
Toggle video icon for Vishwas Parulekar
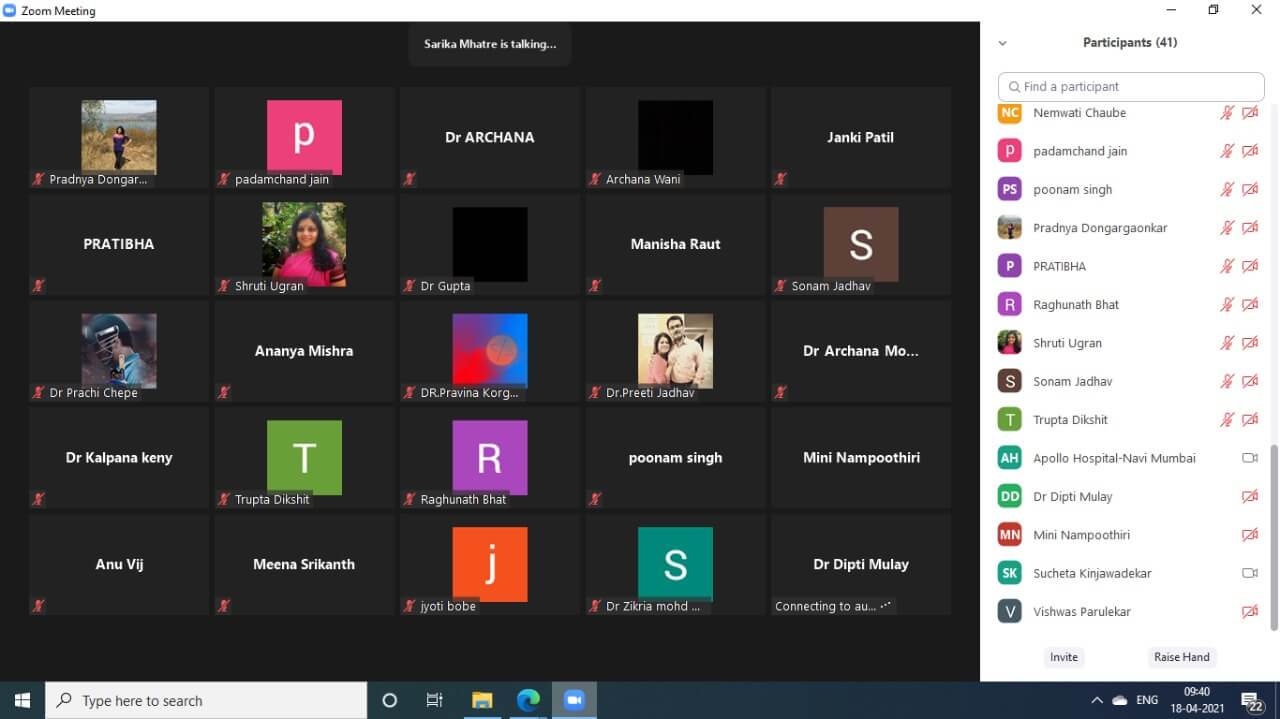click(1249, 612)
